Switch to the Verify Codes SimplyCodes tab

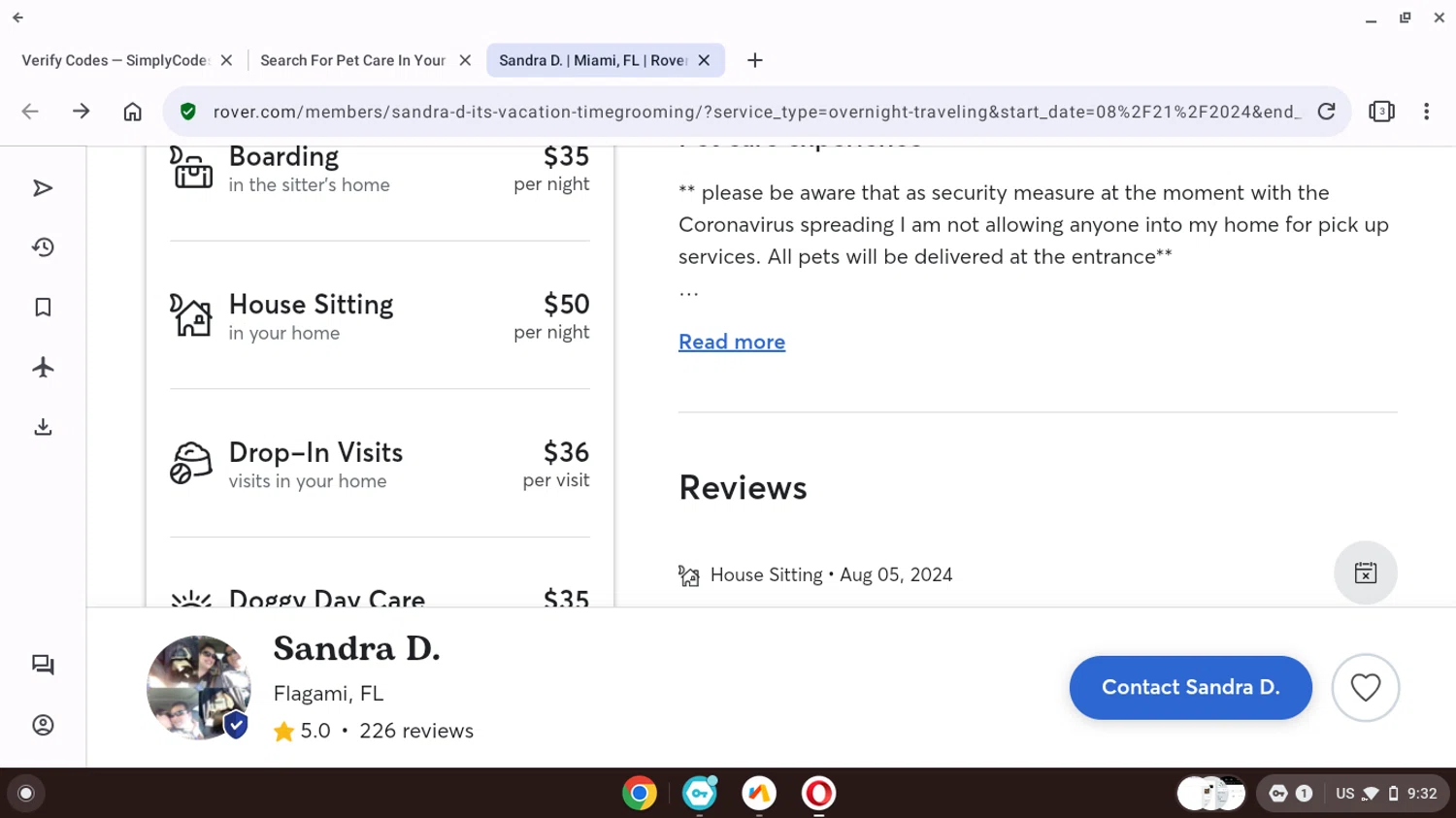115,60
